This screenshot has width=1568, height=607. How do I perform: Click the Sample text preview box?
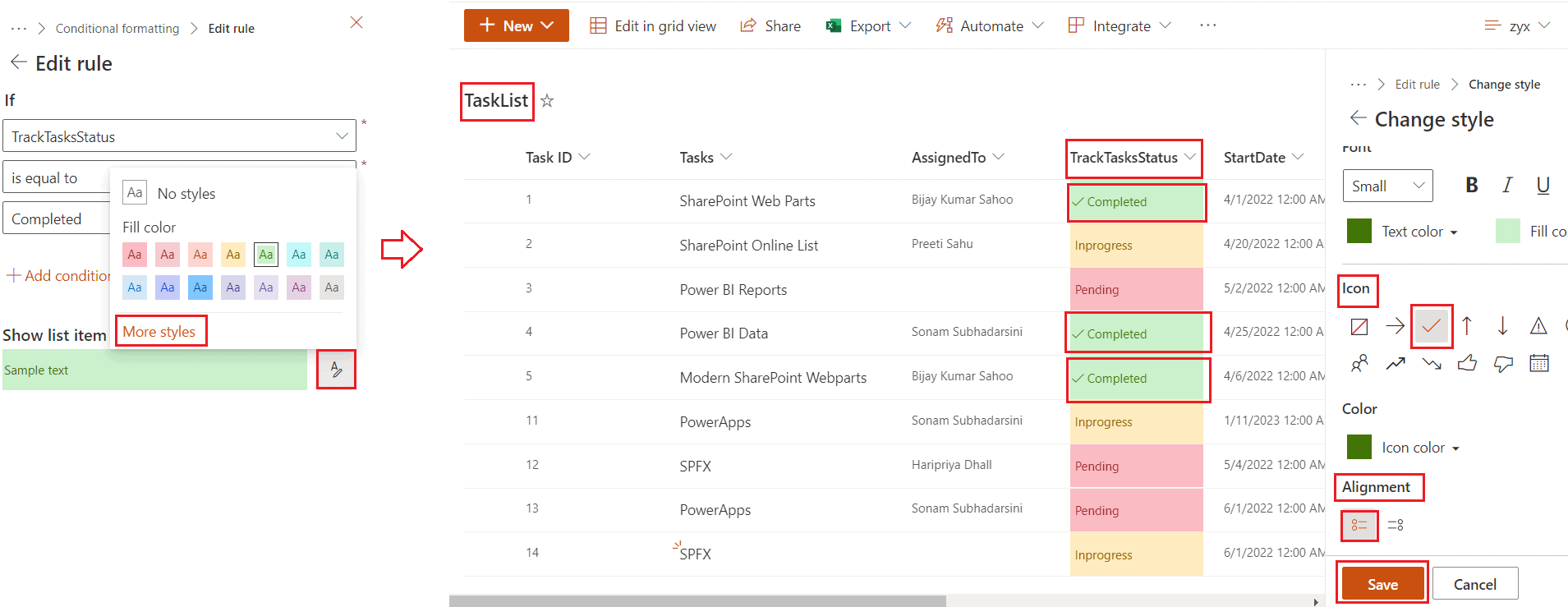154,370
